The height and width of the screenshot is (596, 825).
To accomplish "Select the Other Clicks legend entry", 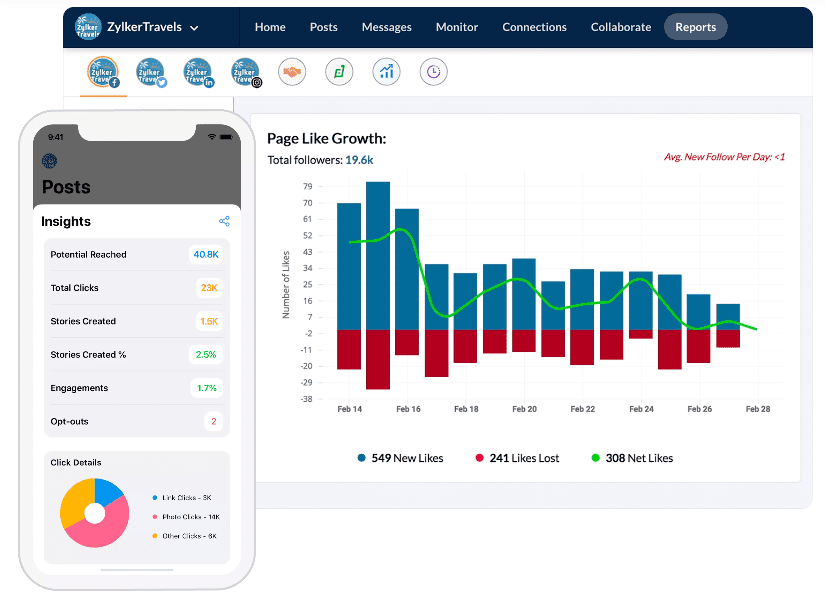I will click(185, 536).
